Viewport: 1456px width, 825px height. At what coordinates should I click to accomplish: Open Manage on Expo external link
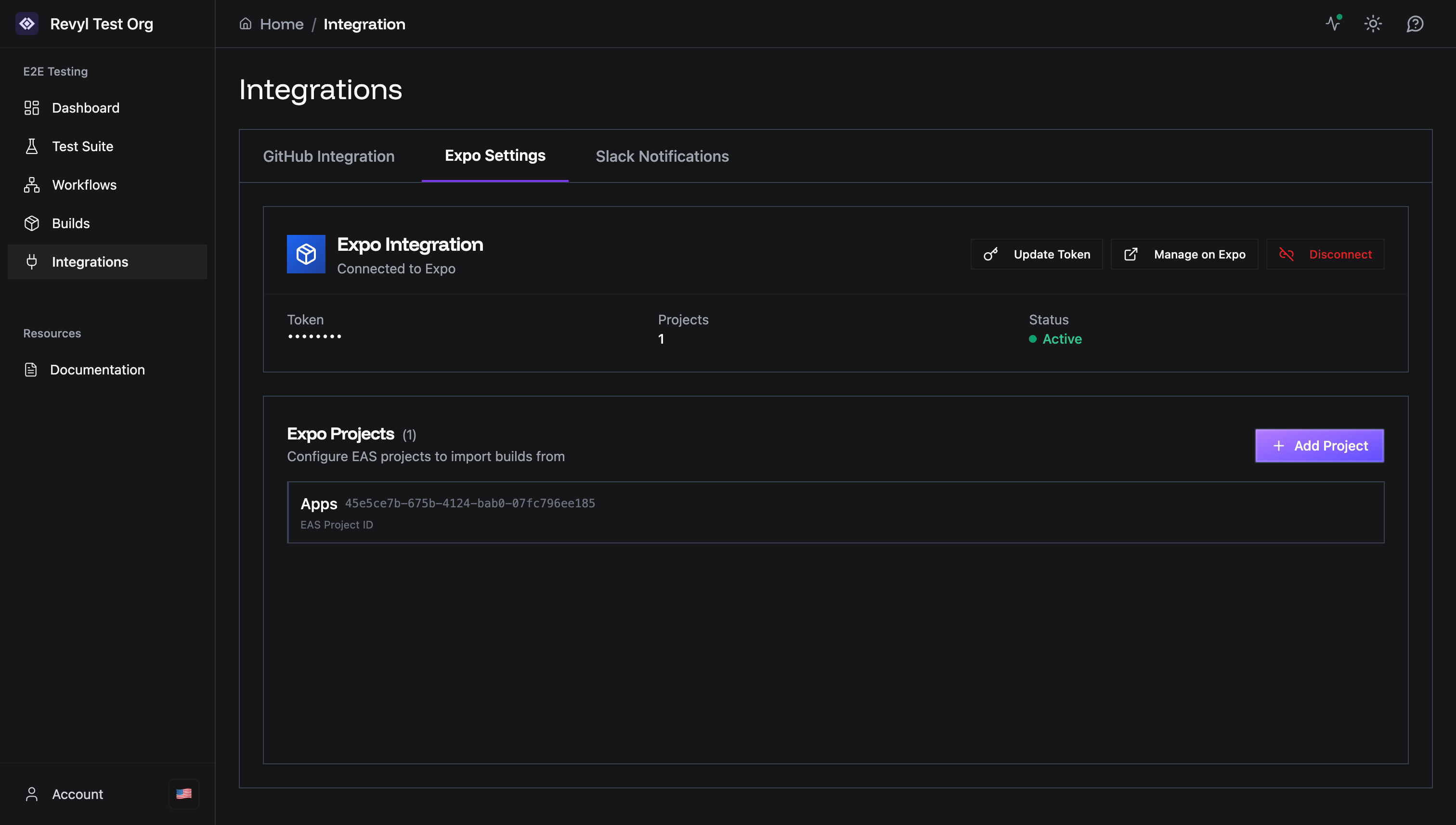click(x=1184, y=255)
